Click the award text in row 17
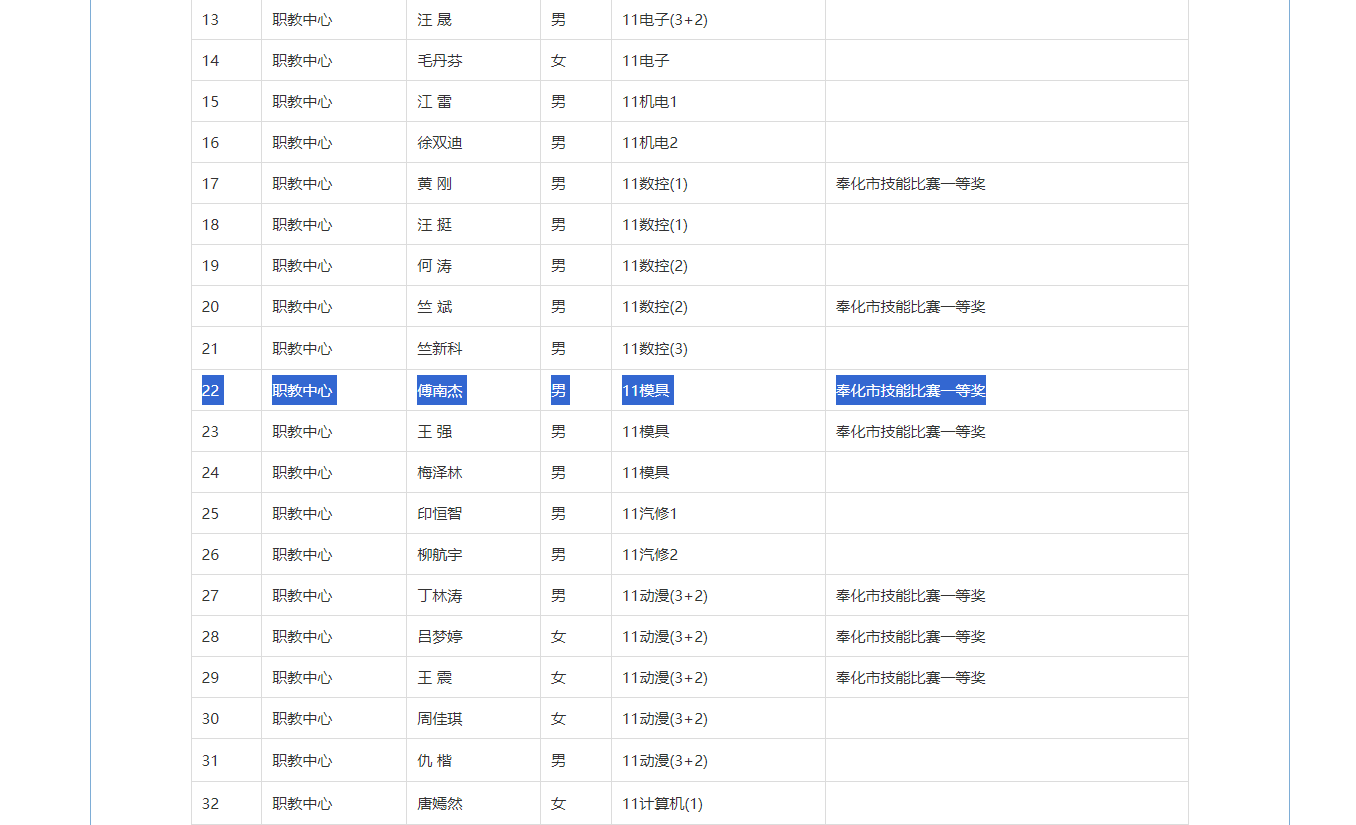Viewport: 1356px width, 825px height. click(910, 184)
